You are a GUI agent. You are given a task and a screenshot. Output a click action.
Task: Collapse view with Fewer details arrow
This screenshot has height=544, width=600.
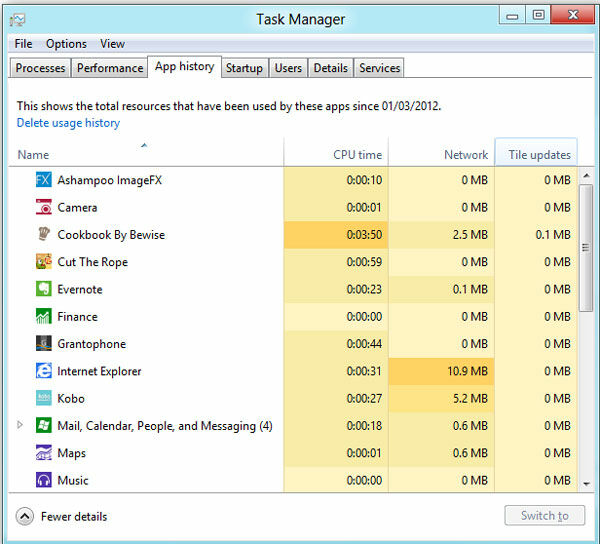[x=25, y=516]
